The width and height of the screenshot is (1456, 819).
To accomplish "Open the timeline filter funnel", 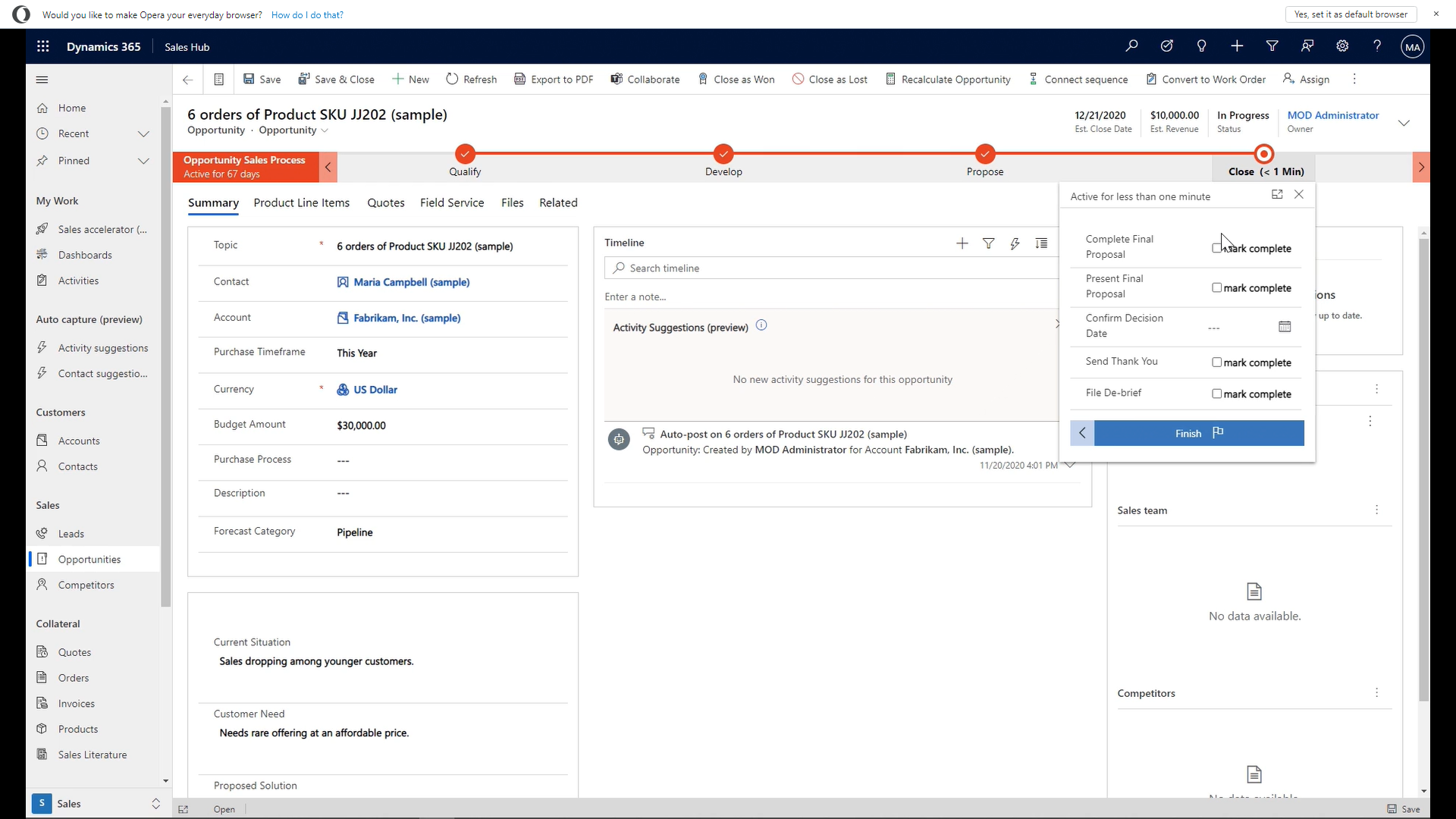I will [x=988, y=243].
